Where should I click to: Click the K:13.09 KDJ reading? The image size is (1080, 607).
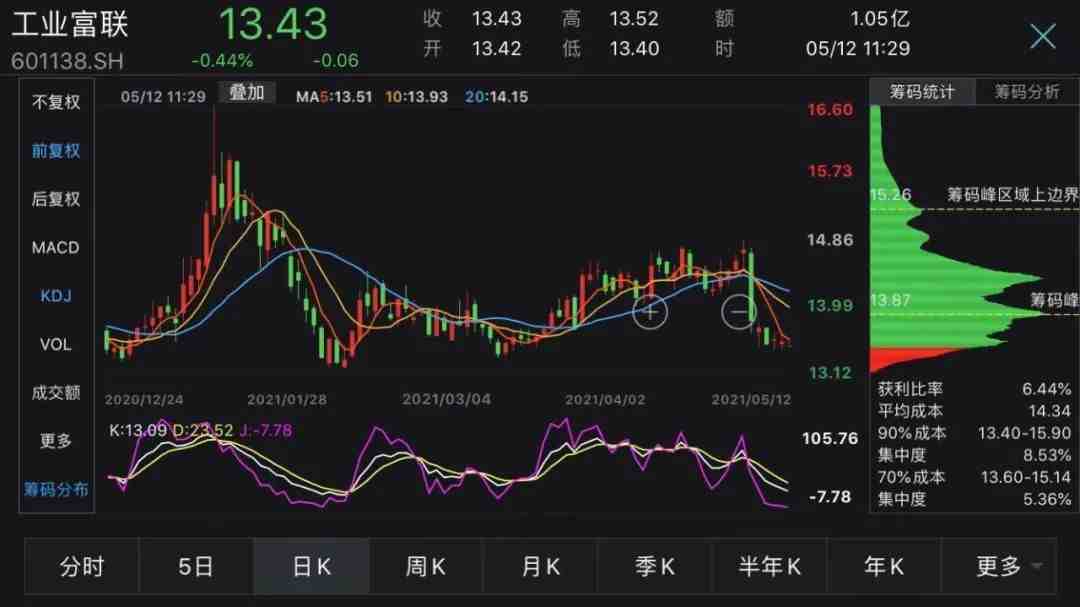[138, 431]
